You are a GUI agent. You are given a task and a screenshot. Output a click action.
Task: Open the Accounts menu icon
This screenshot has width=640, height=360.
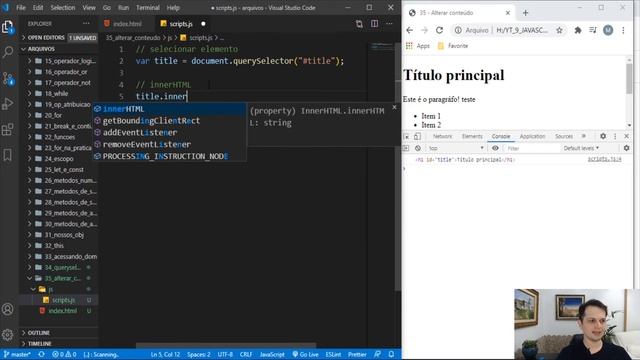pyautogui.click(x=8, y=309)
